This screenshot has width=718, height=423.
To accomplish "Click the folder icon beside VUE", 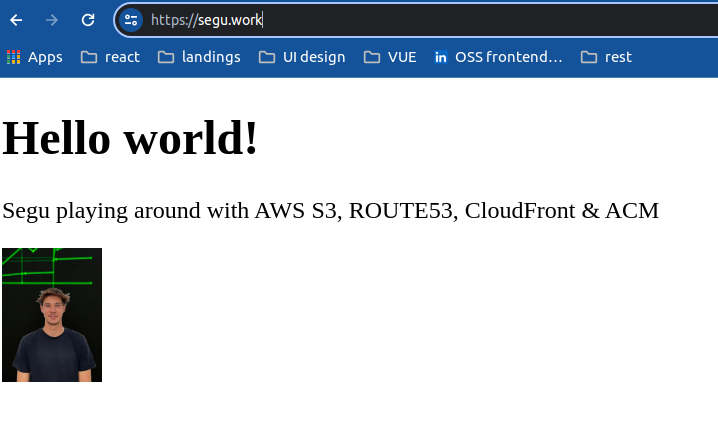I will pos(372,57).
